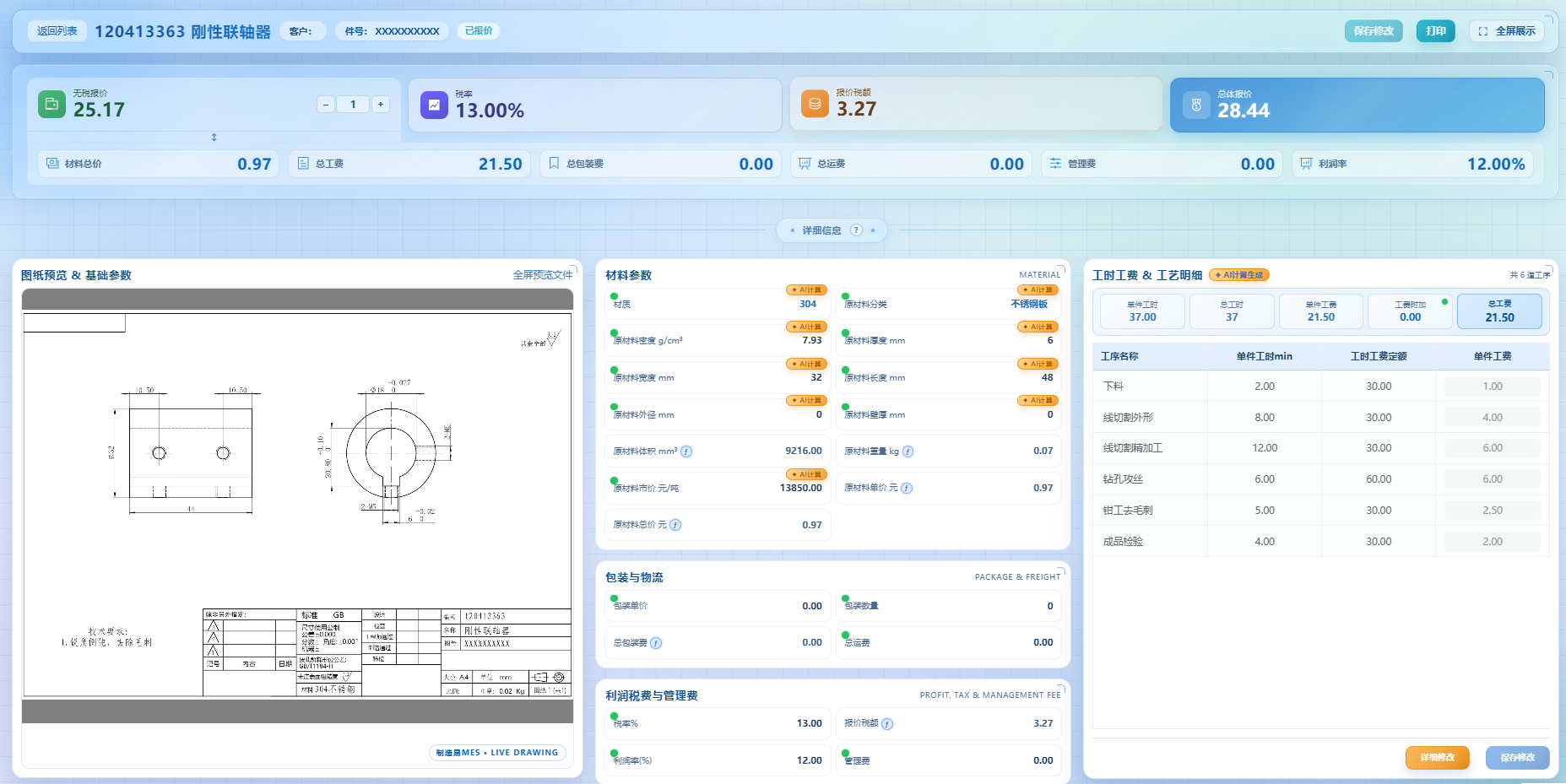This screenshot has width=1566, height=784.
Task: Click the top 保存修改 button
Action: [1374, 31]
